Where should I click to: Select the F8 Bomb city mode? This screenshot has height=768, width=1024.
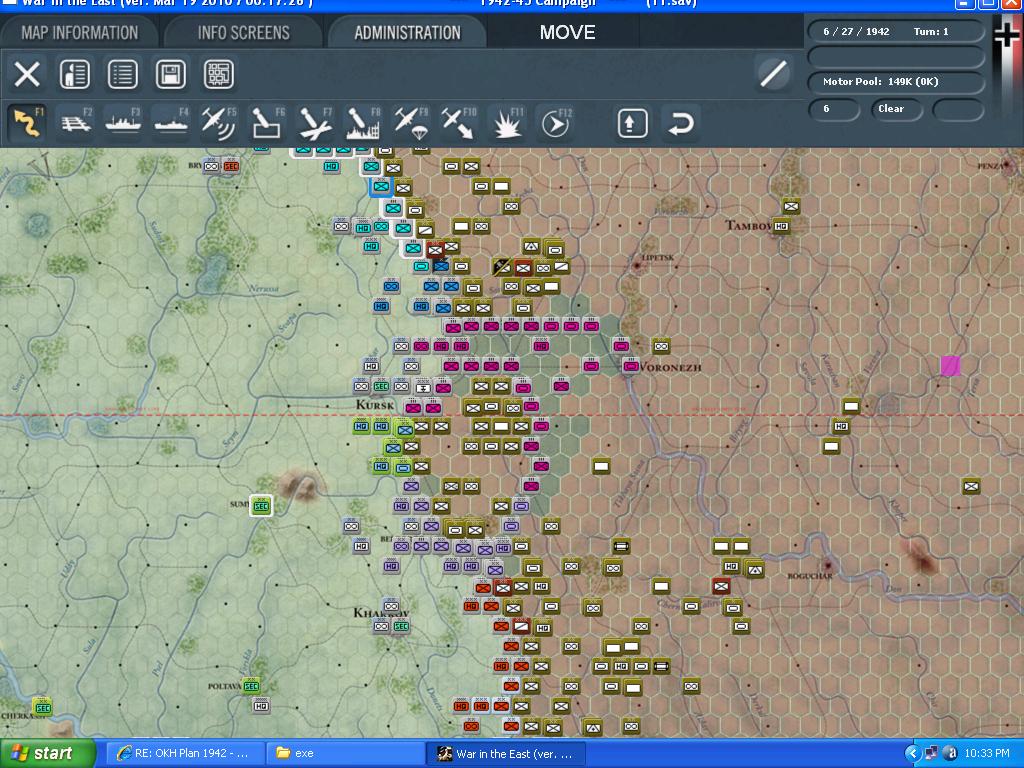(362, 122)
